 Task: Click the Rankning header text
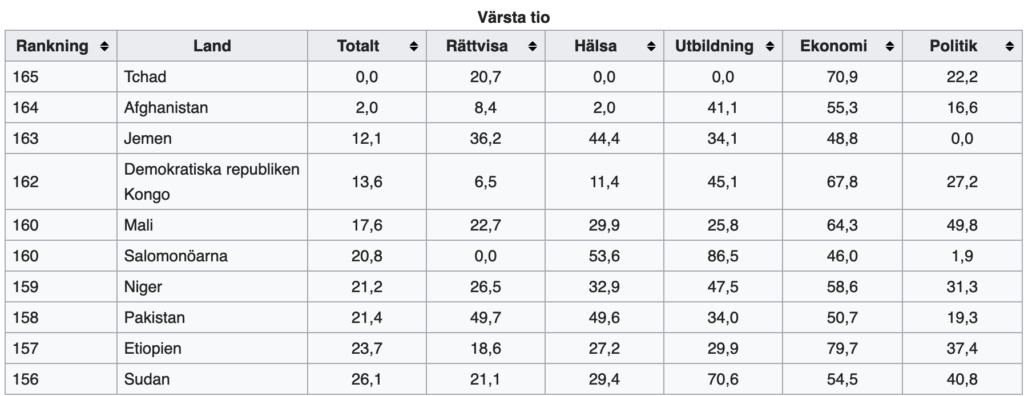coord(52,46)
